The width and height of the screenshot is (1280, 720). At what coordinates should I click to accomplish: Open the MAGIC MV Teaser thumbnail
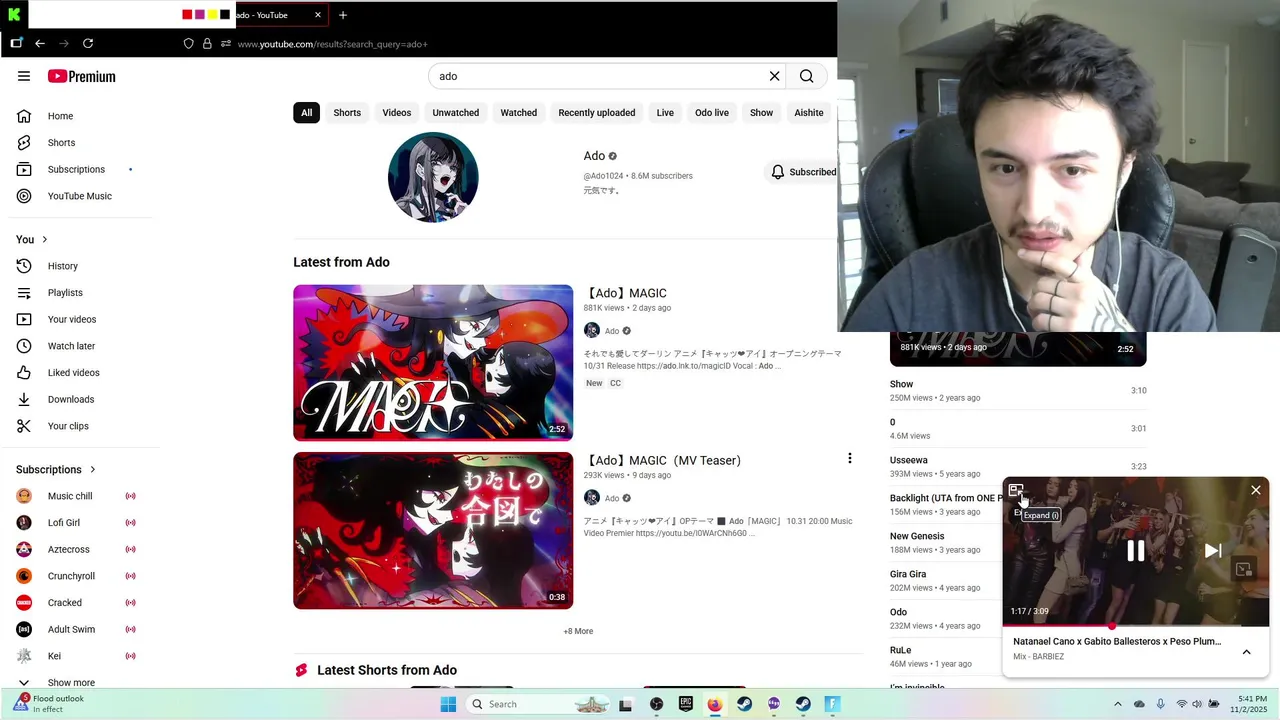pos(433,530)
